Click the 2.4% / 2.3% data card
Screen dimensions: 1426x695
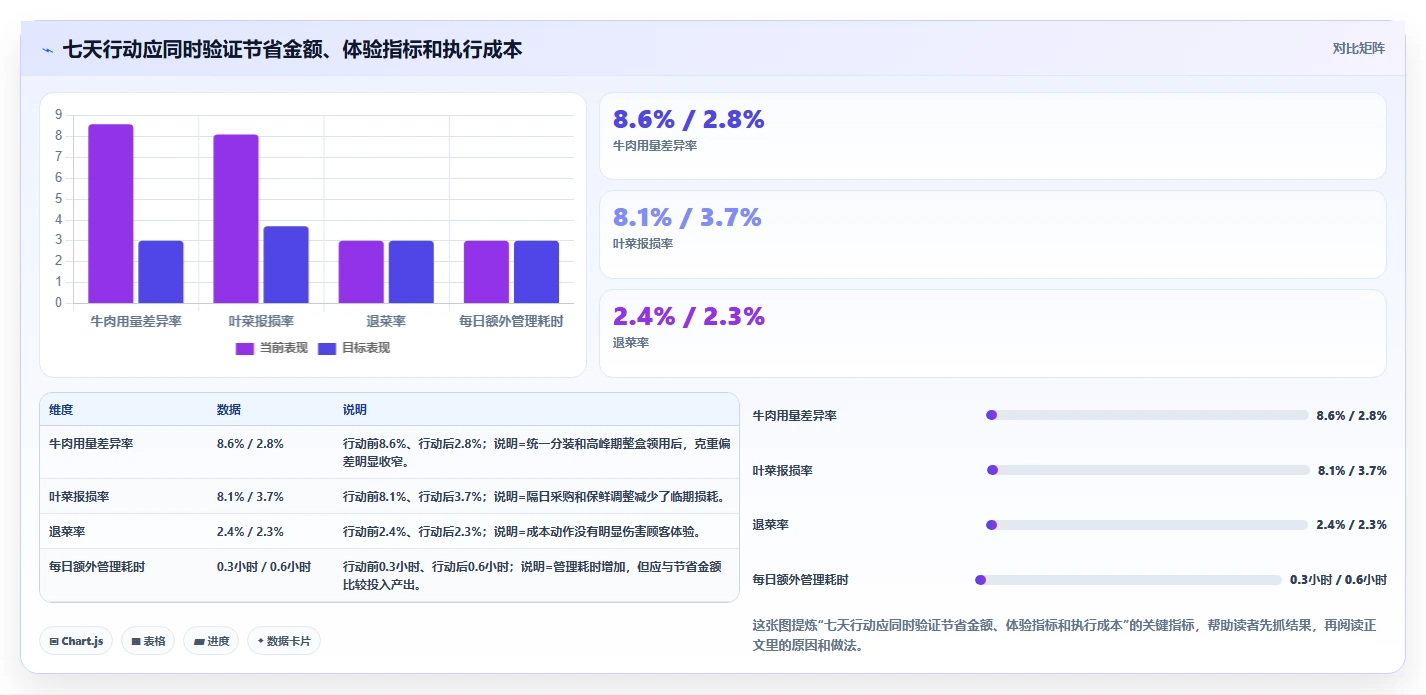(993, 333)
